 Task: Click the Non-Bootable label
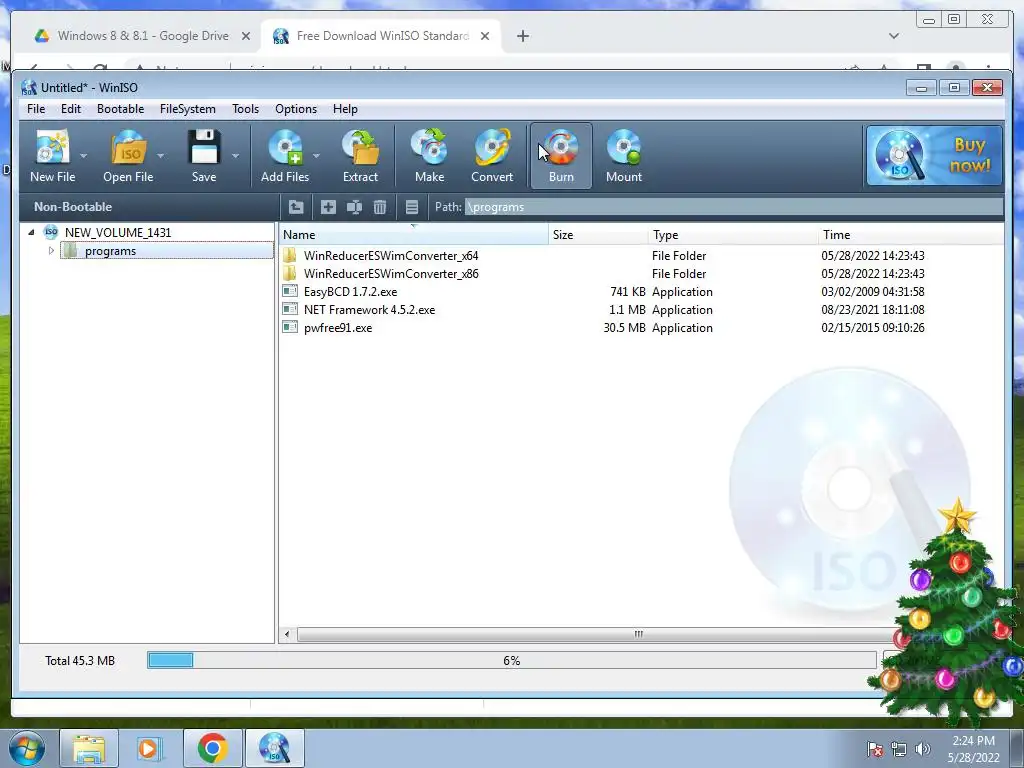(x=72, y=207)
